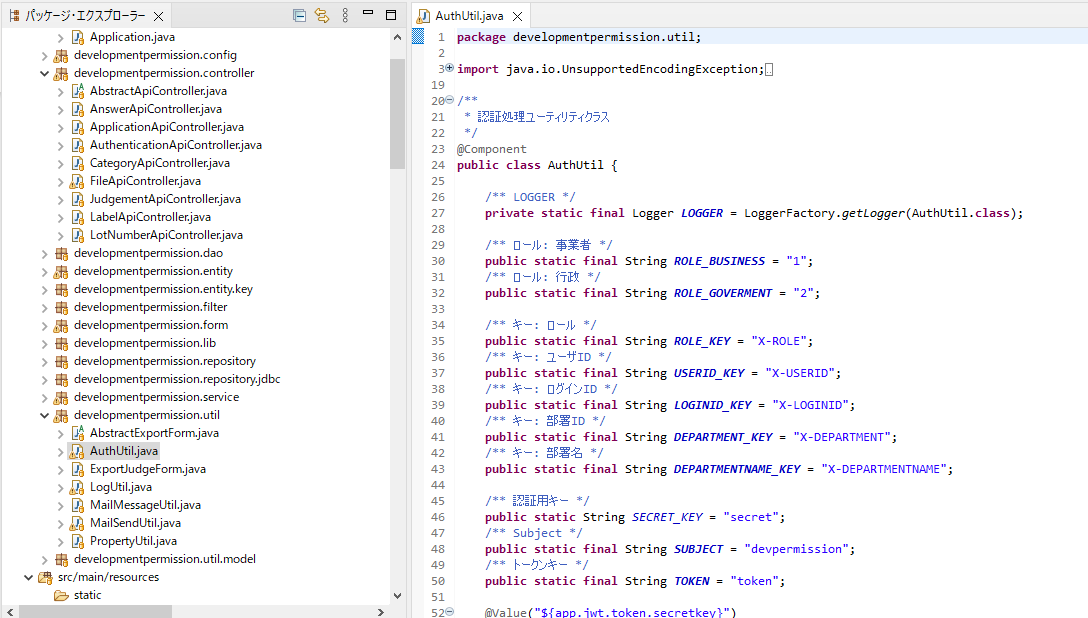
Task: Click the developmentpermission.dao package icon
Action: tap(61, 253)
